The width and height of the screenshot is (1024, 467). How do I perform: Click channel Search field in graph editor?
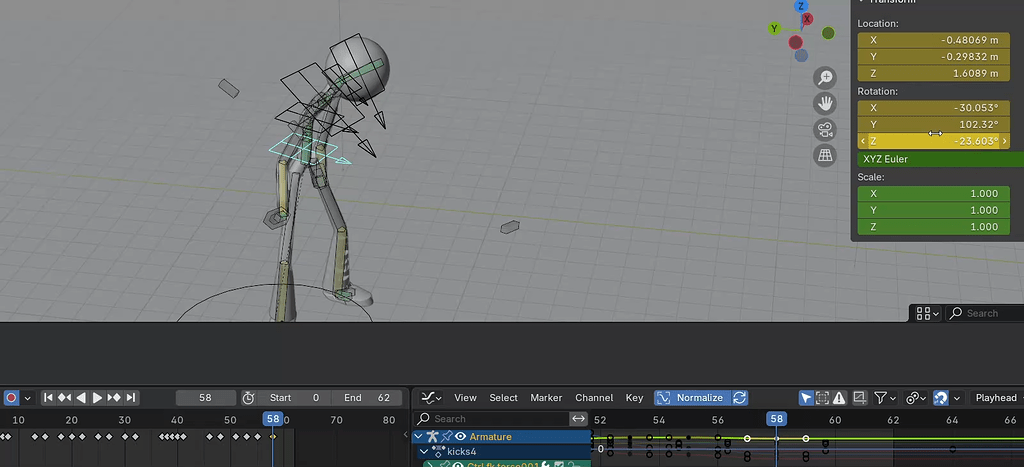click(493, 419)
